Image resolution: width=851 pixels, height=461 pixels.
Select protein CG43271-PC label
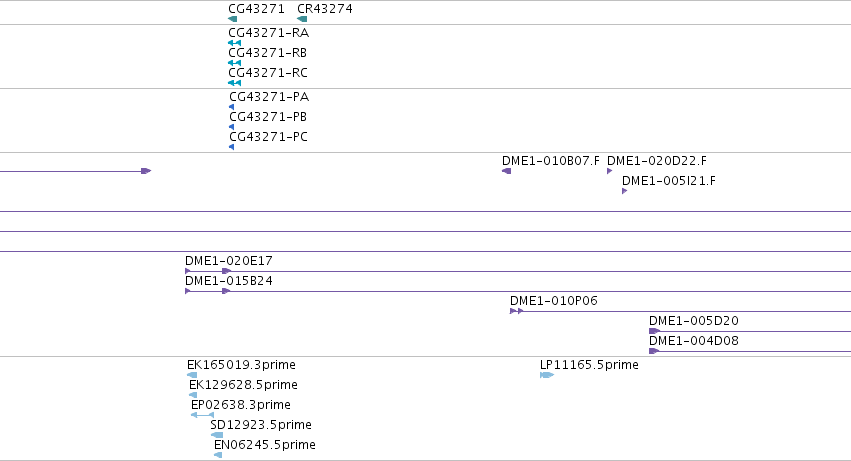click(269, 137)
